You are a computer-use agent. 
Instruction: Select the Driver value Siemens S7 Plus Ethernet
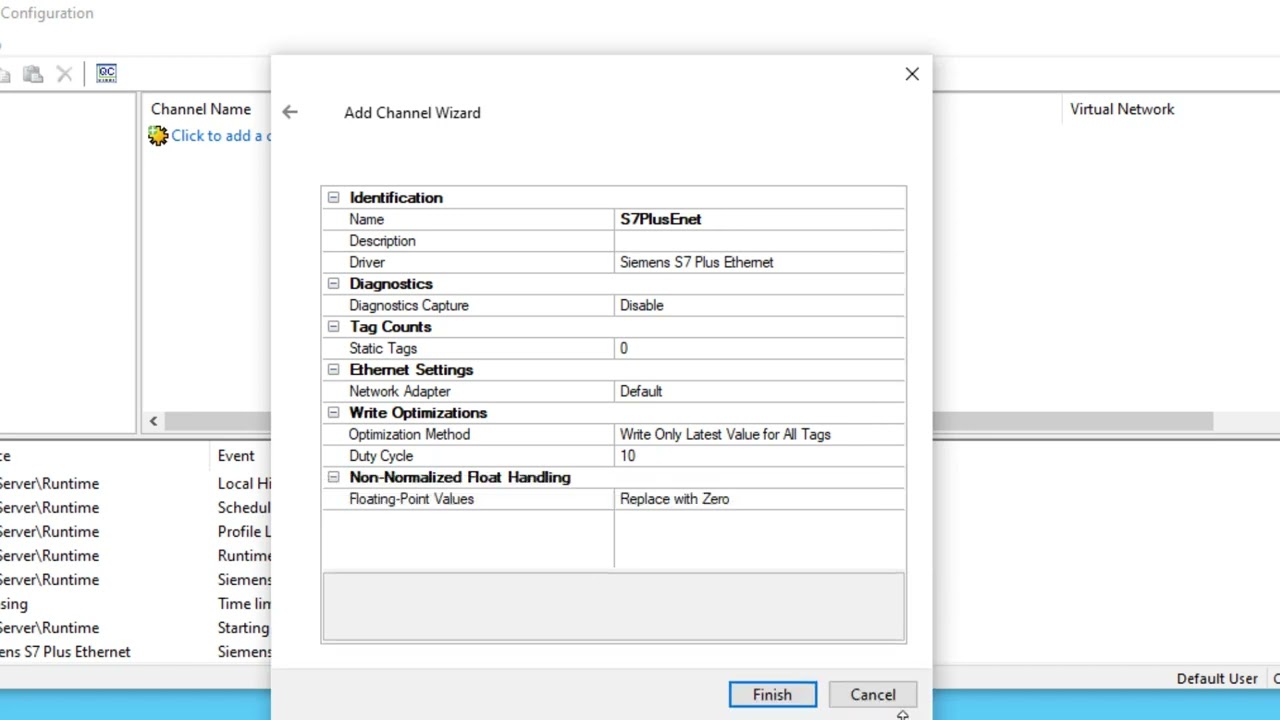[760, 263]
